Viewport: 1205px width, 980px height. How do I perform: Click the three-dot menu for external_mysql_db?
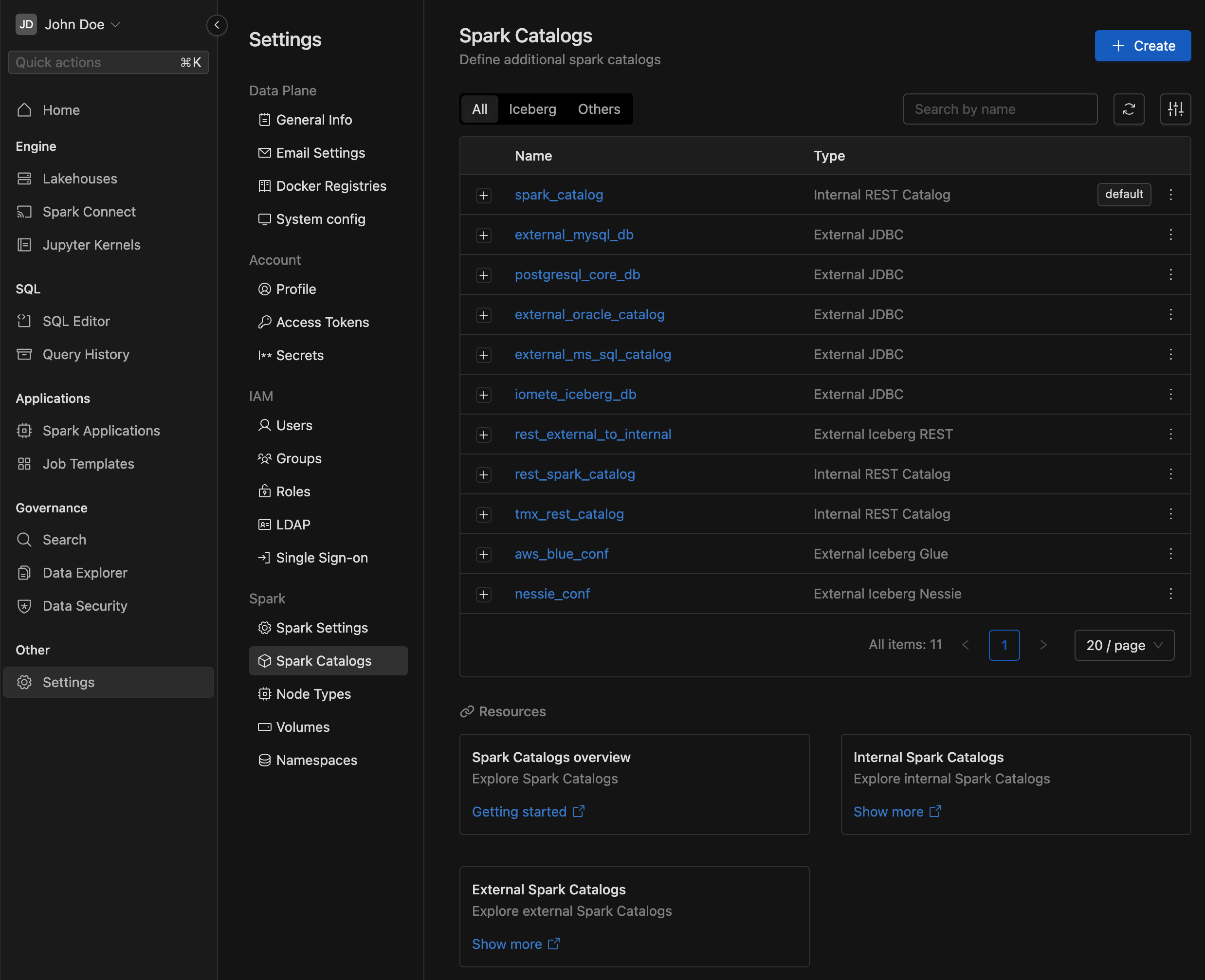(x=1171, y=234)
